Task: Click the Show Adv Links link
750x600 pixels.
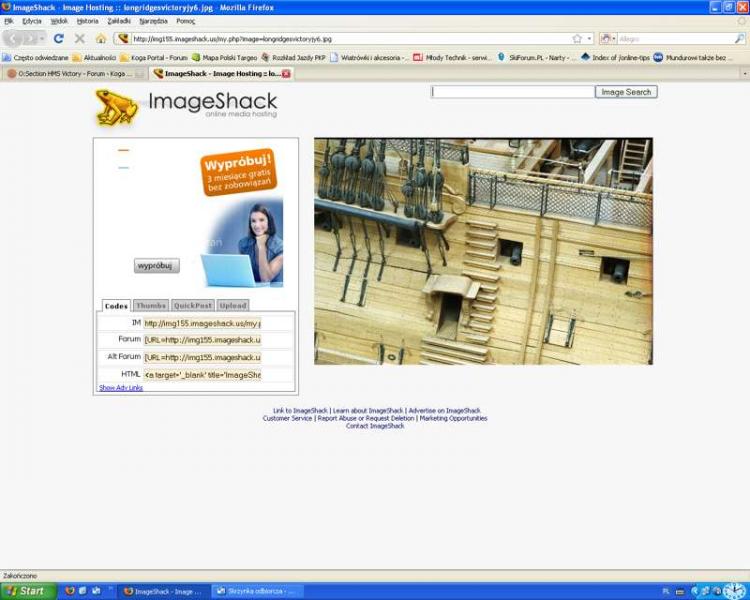Action: click(120, 388)
